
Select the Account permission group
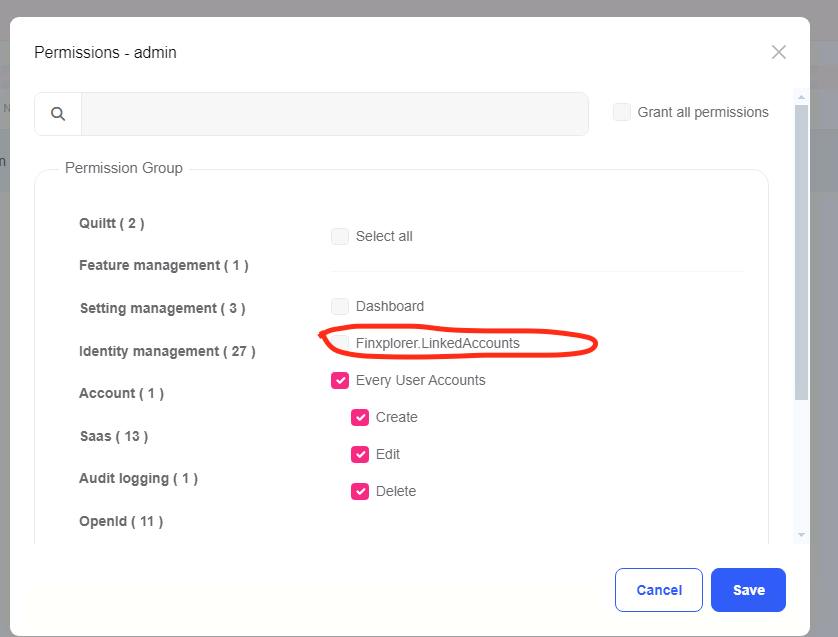click(x=121, y=394)
